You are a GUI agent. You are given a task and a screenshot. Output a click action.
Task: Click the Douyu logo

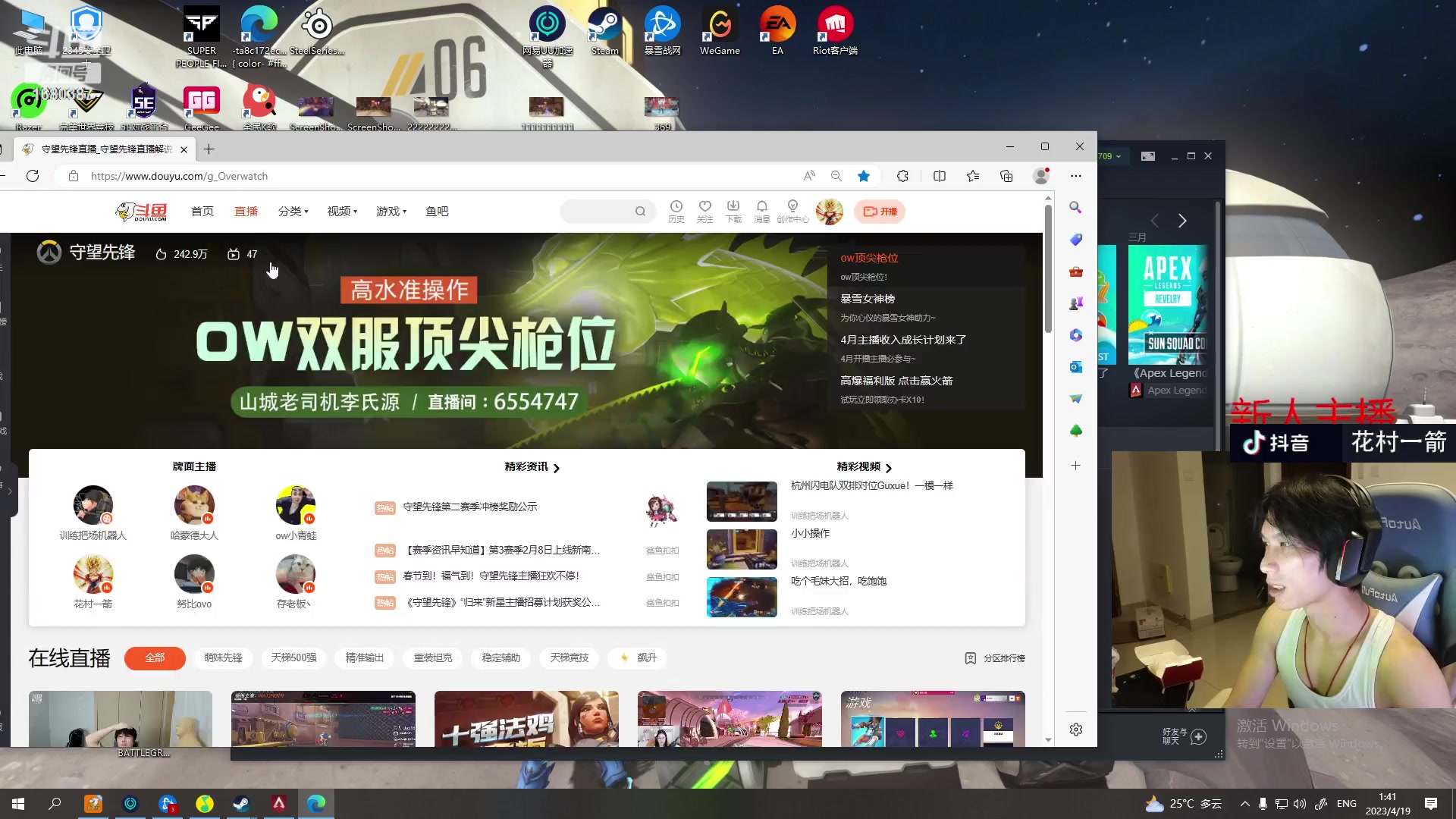(142, 212)
